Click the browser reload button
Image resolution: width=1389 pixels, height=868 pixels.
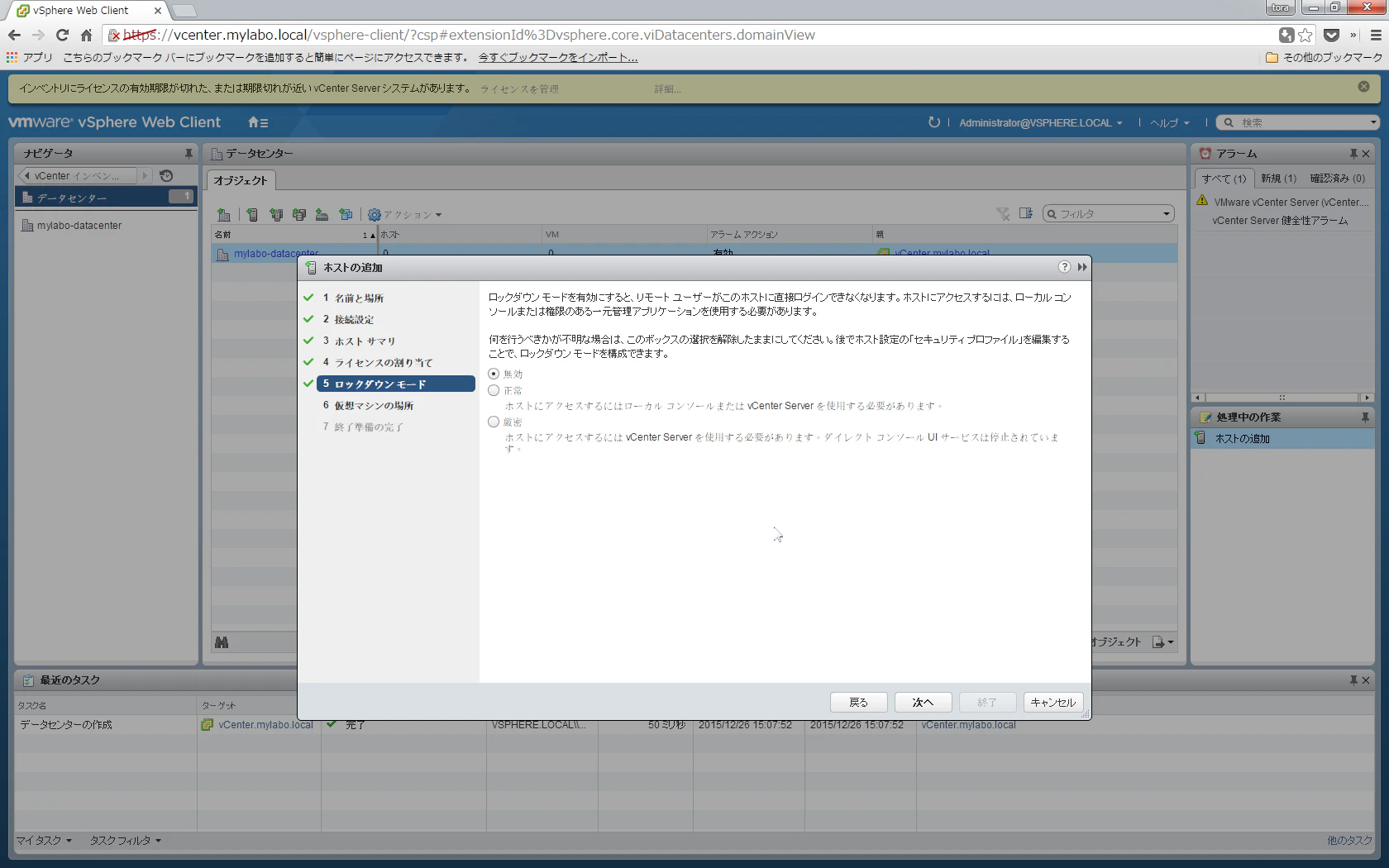(62, 35)
